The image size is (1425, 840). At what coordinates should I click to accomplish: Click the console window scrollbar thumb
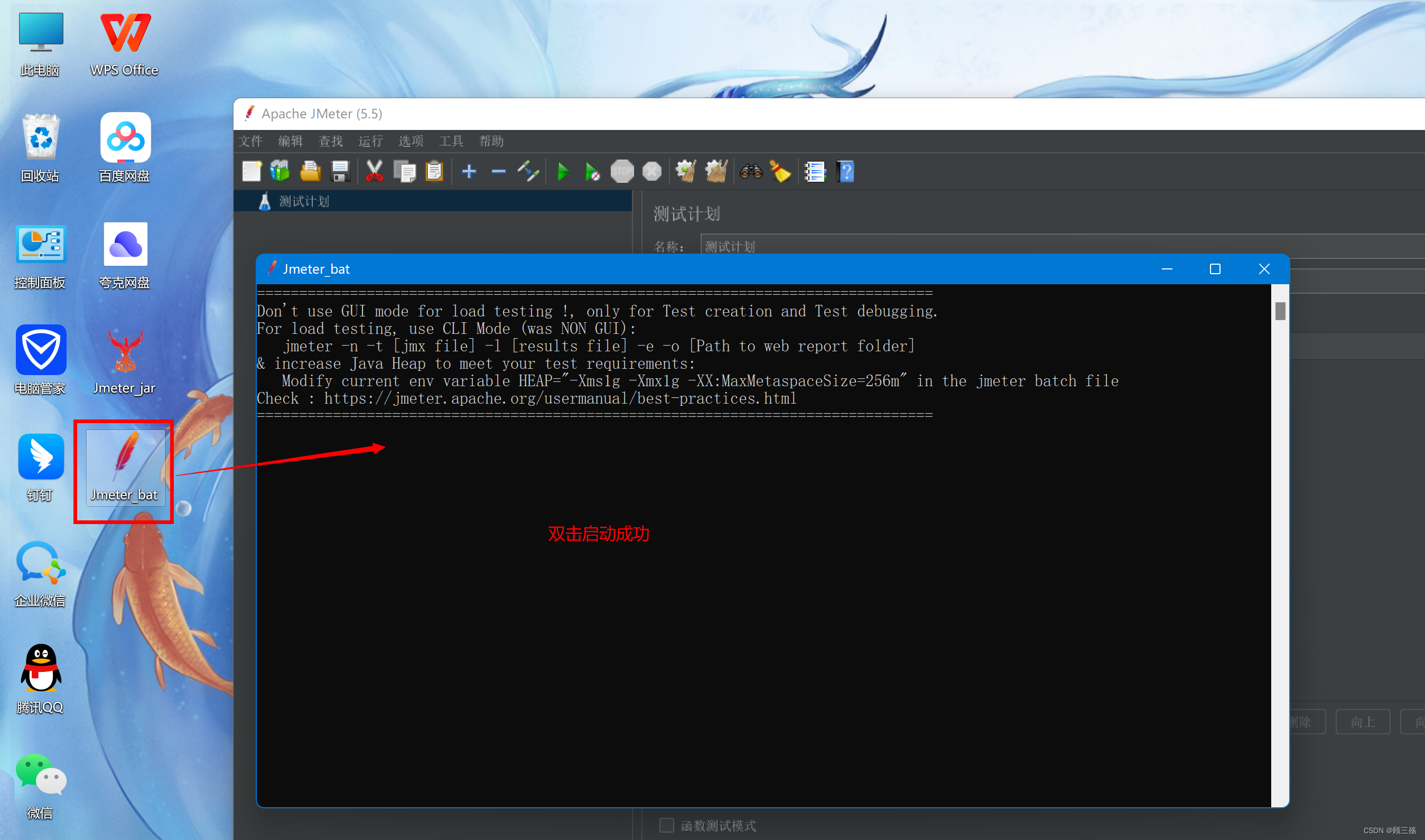pos(1280,311)
